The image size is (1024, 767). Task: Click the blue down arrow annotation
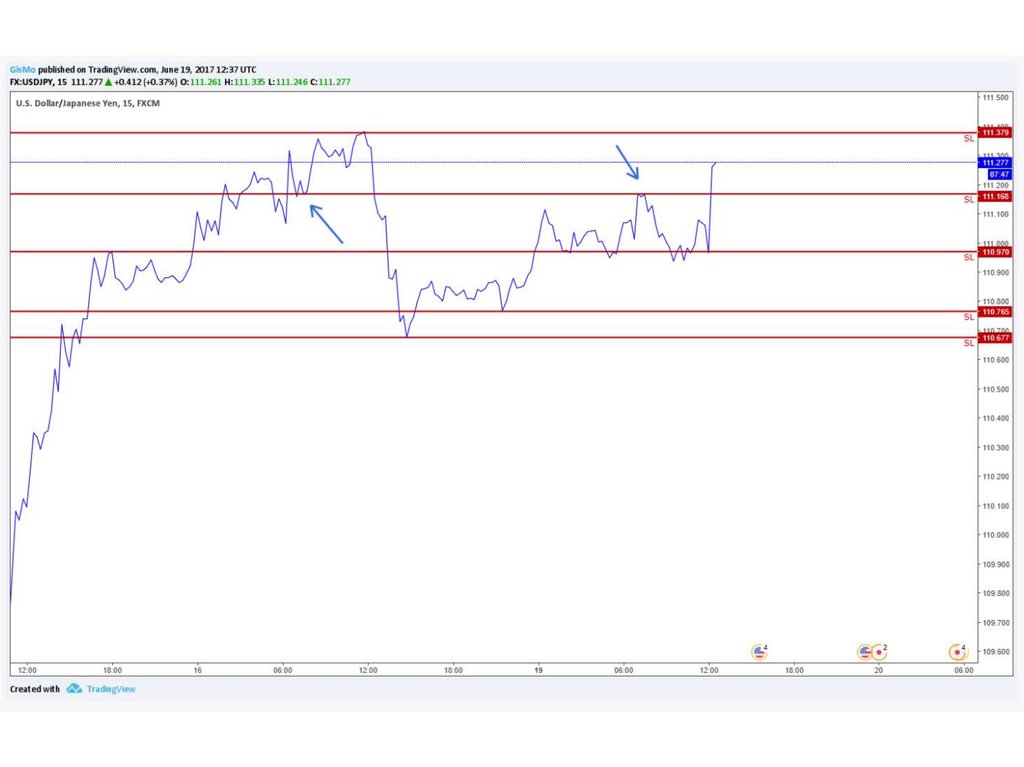[627, 162]
